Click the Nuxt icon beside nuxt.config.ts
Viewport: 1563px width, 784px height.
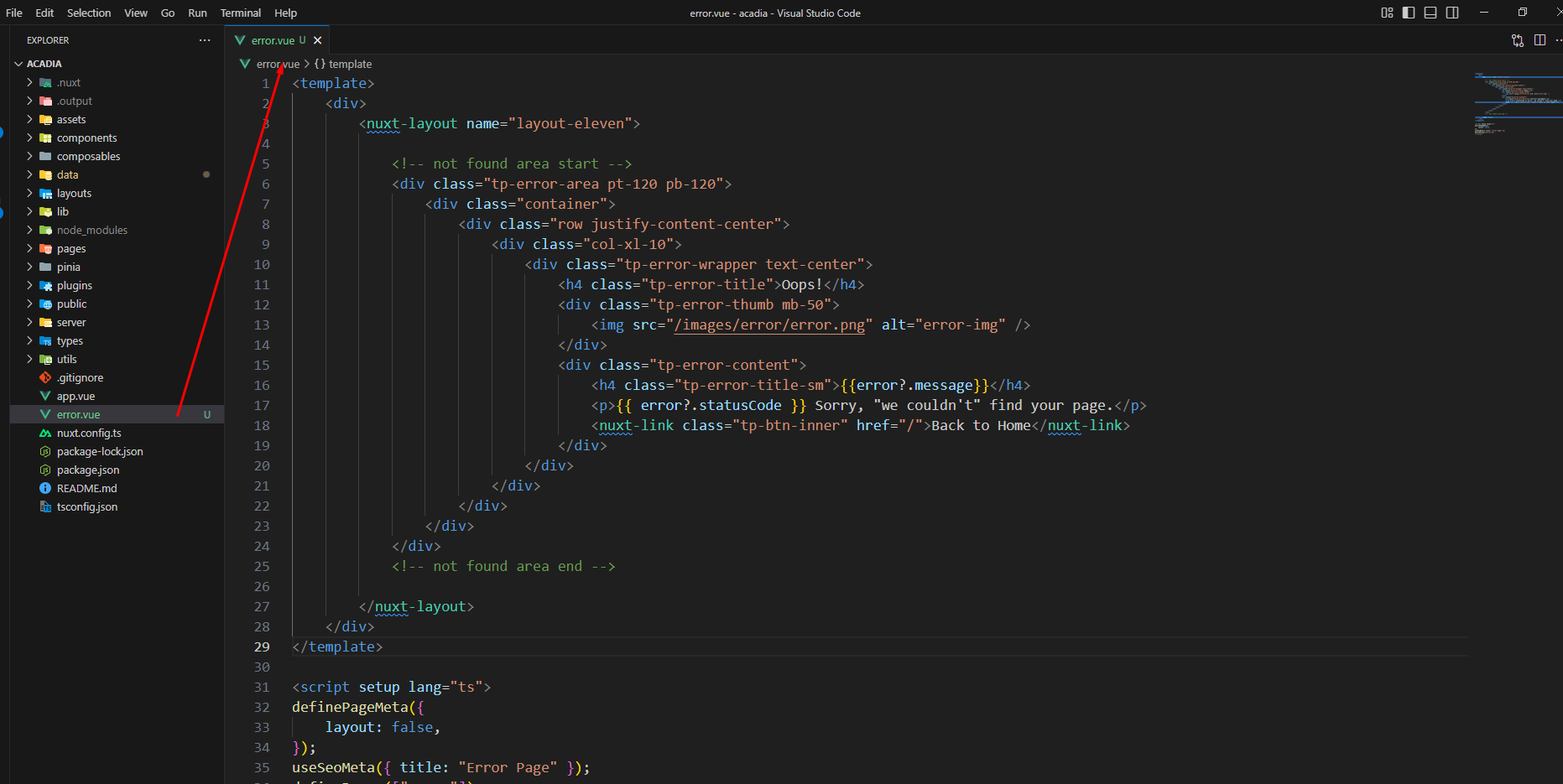pyautogui.click(x=46, y=433)
